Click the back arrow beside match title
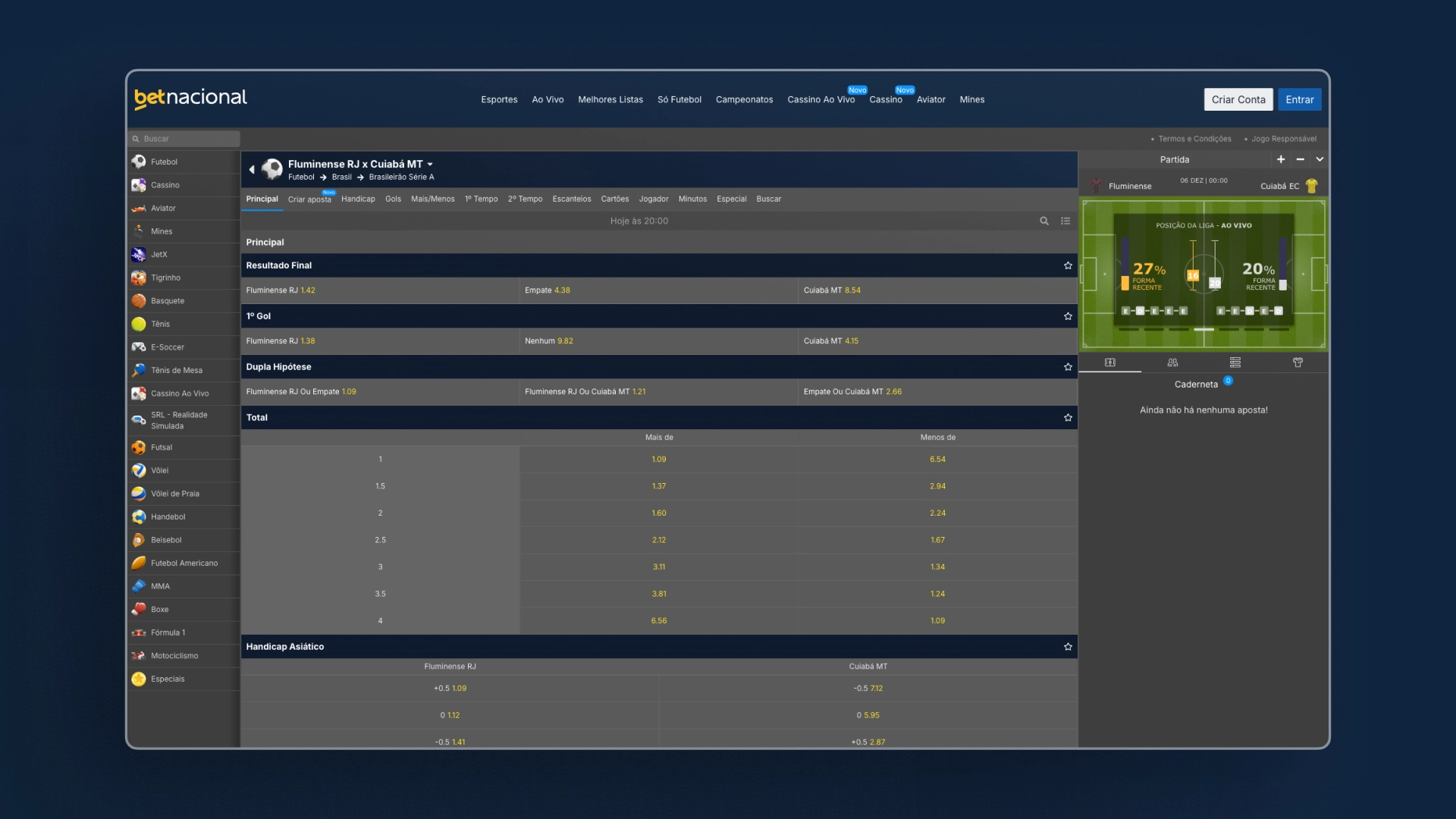Image resolution: width=1456 pixels, height=819 pixels. pos(252,170)
